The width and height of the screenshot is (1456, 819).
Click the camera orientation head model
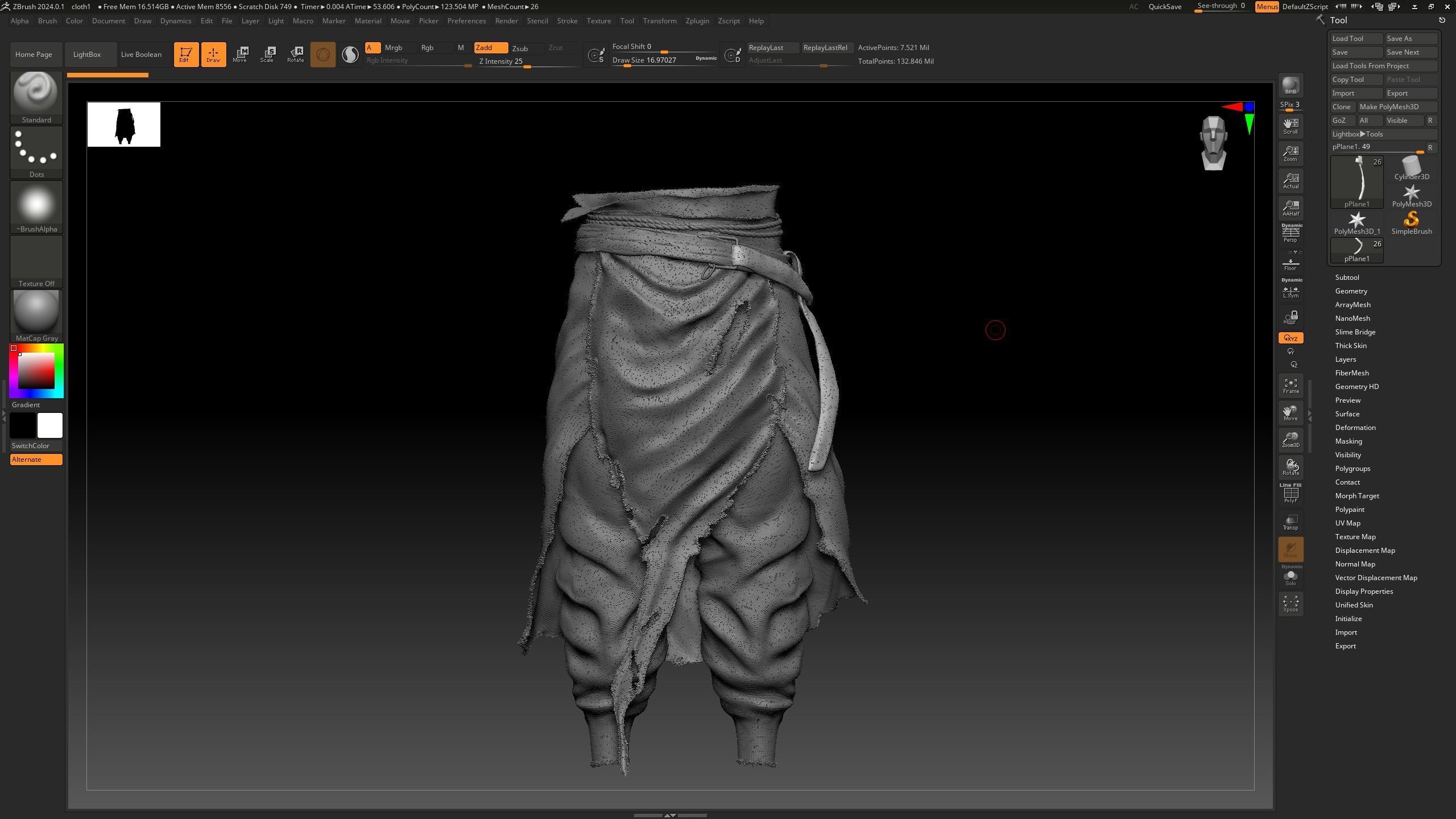(1214, 142)
